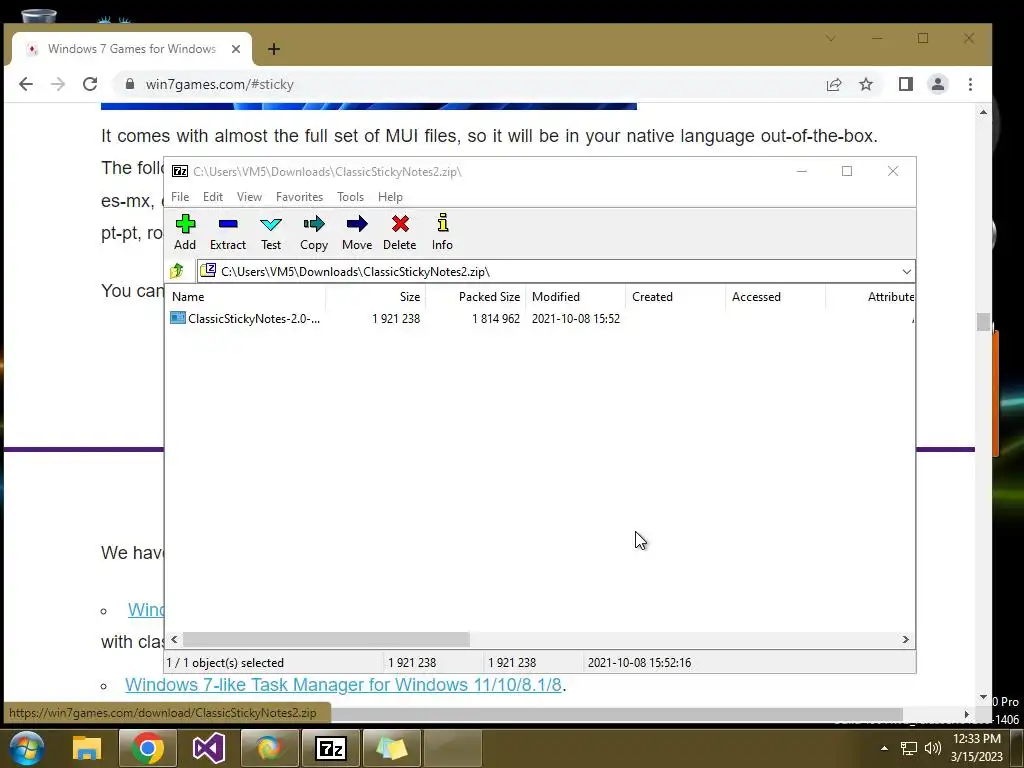This screenshot has width=1024, height=768.
Task: Show hidden tray icons arrow
Action: click(884, 748)
